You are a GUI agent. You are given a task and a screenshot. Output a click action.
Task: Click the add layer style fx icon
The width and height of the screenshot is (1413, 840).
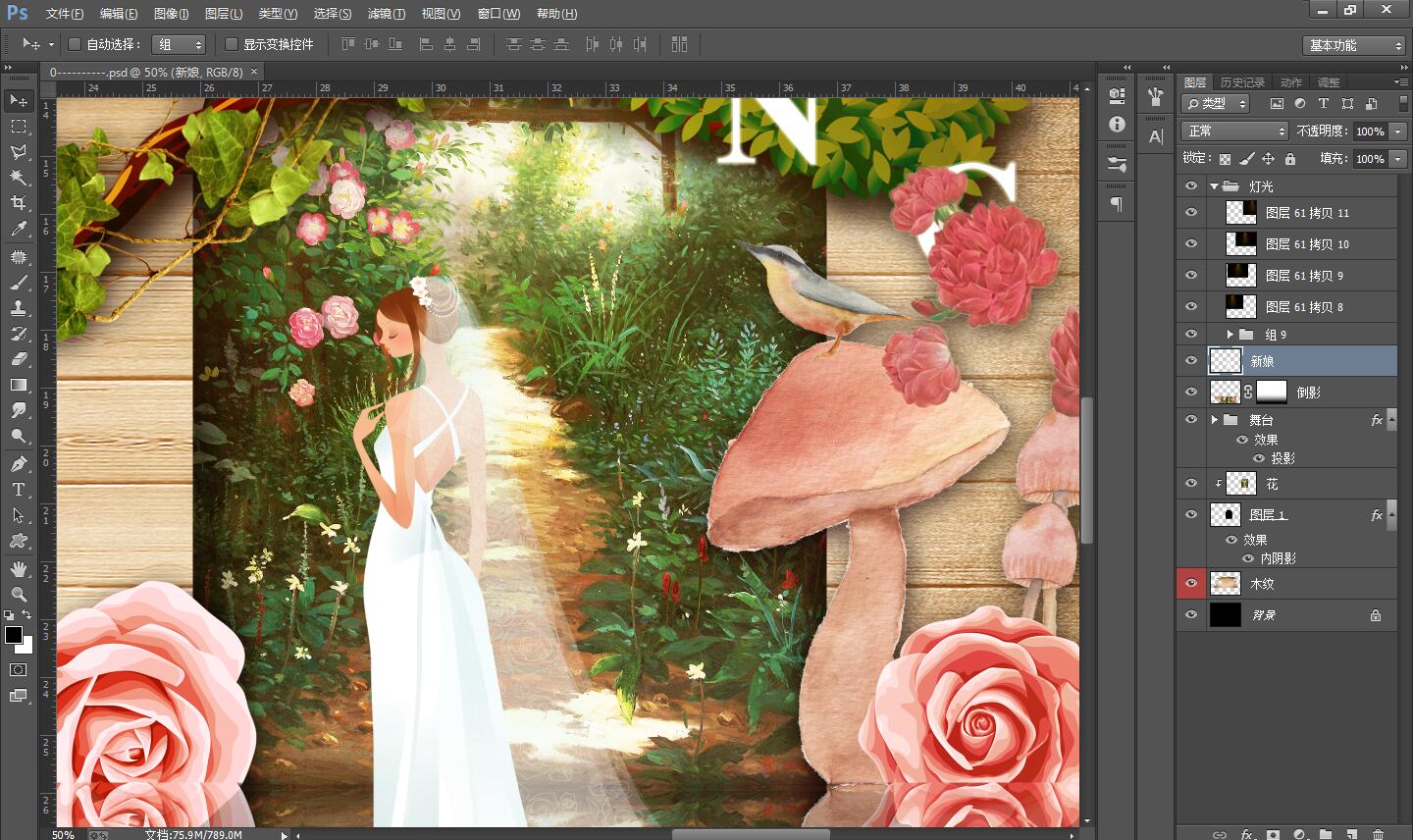point(1246,834)
